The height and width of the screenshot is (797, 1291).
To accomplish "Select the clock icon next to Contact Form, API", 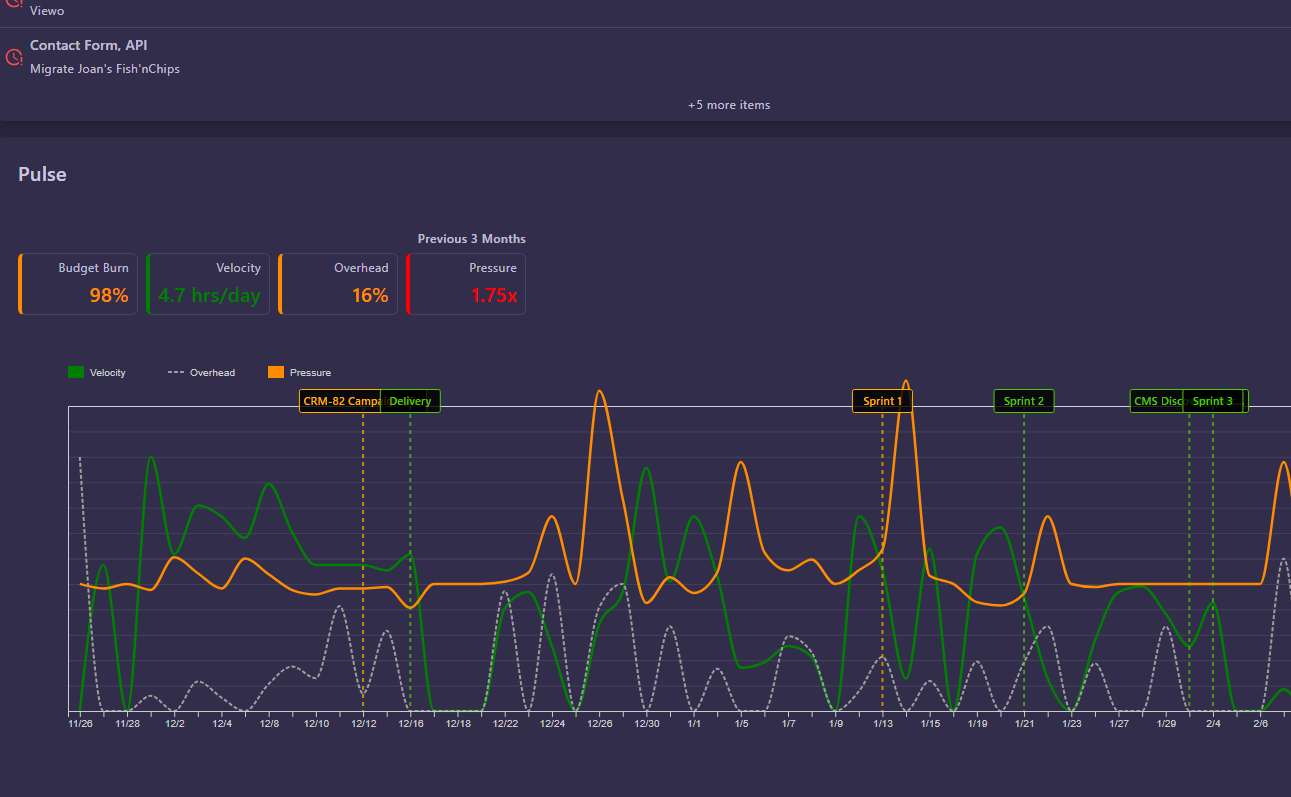I will tap(13, 57).
